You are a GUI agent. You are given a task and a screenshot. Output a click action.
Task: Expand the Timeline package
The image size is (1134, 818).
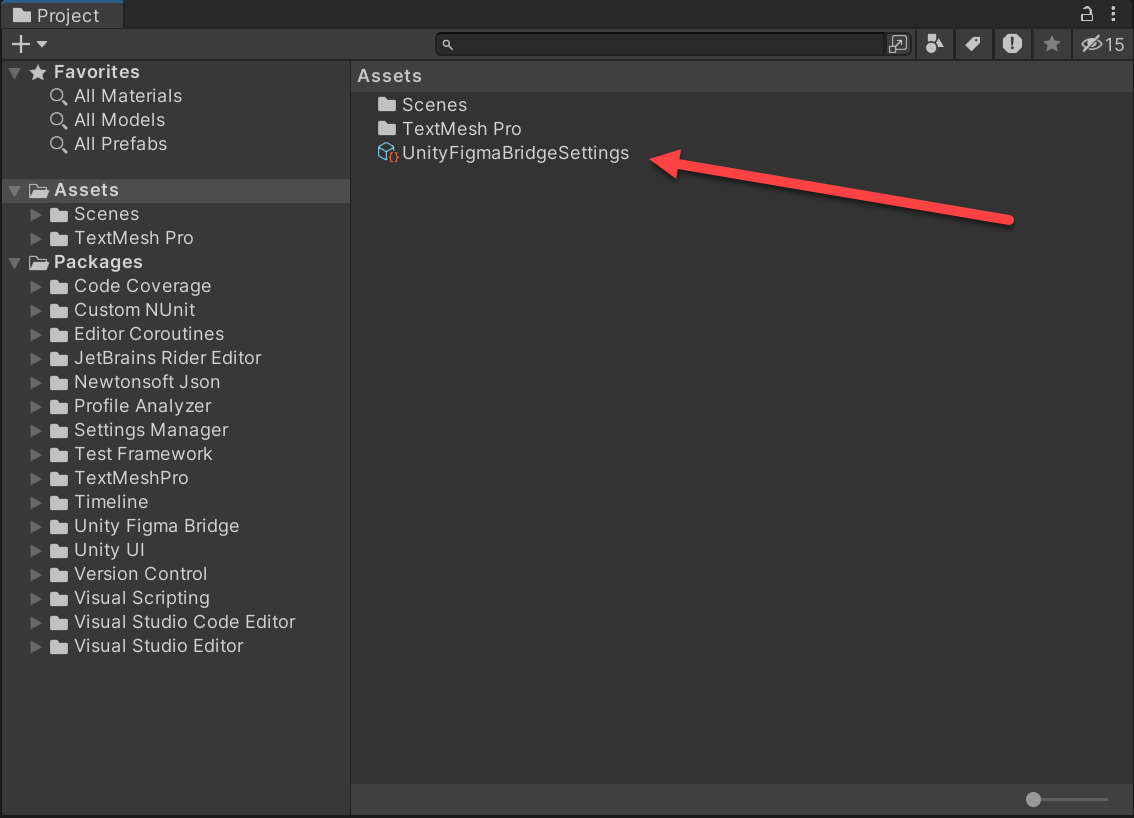point(35,503)
